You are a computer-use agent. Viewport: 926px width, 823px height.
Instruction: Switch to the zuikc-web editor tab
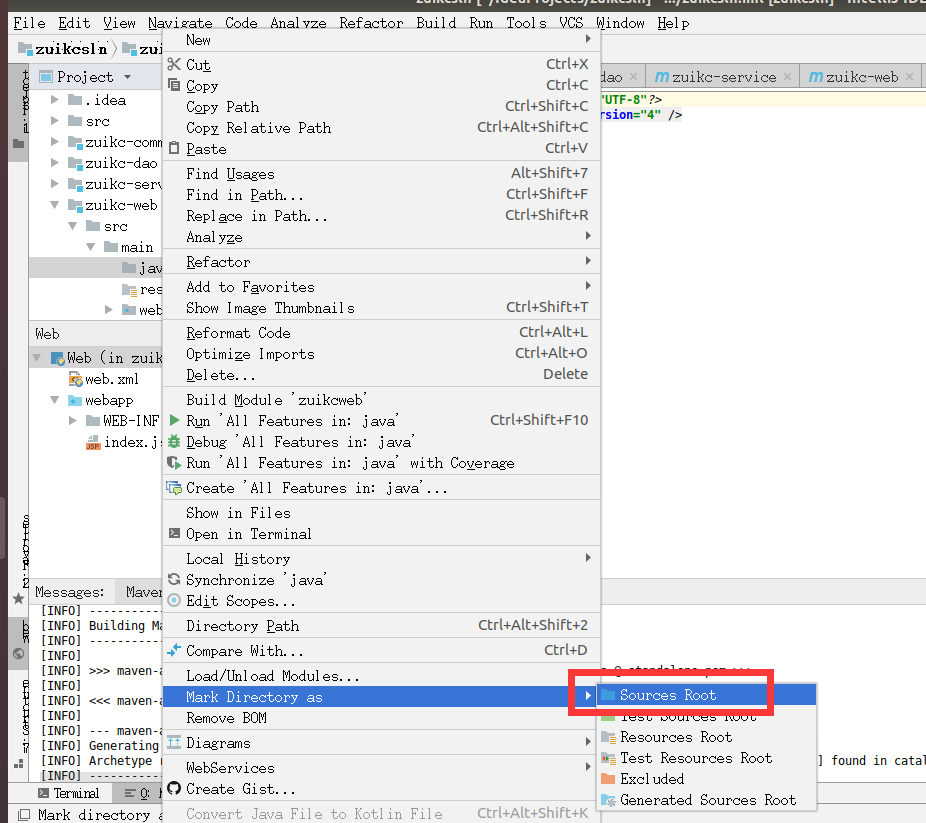pyautogui.click(x=862, y=77)
